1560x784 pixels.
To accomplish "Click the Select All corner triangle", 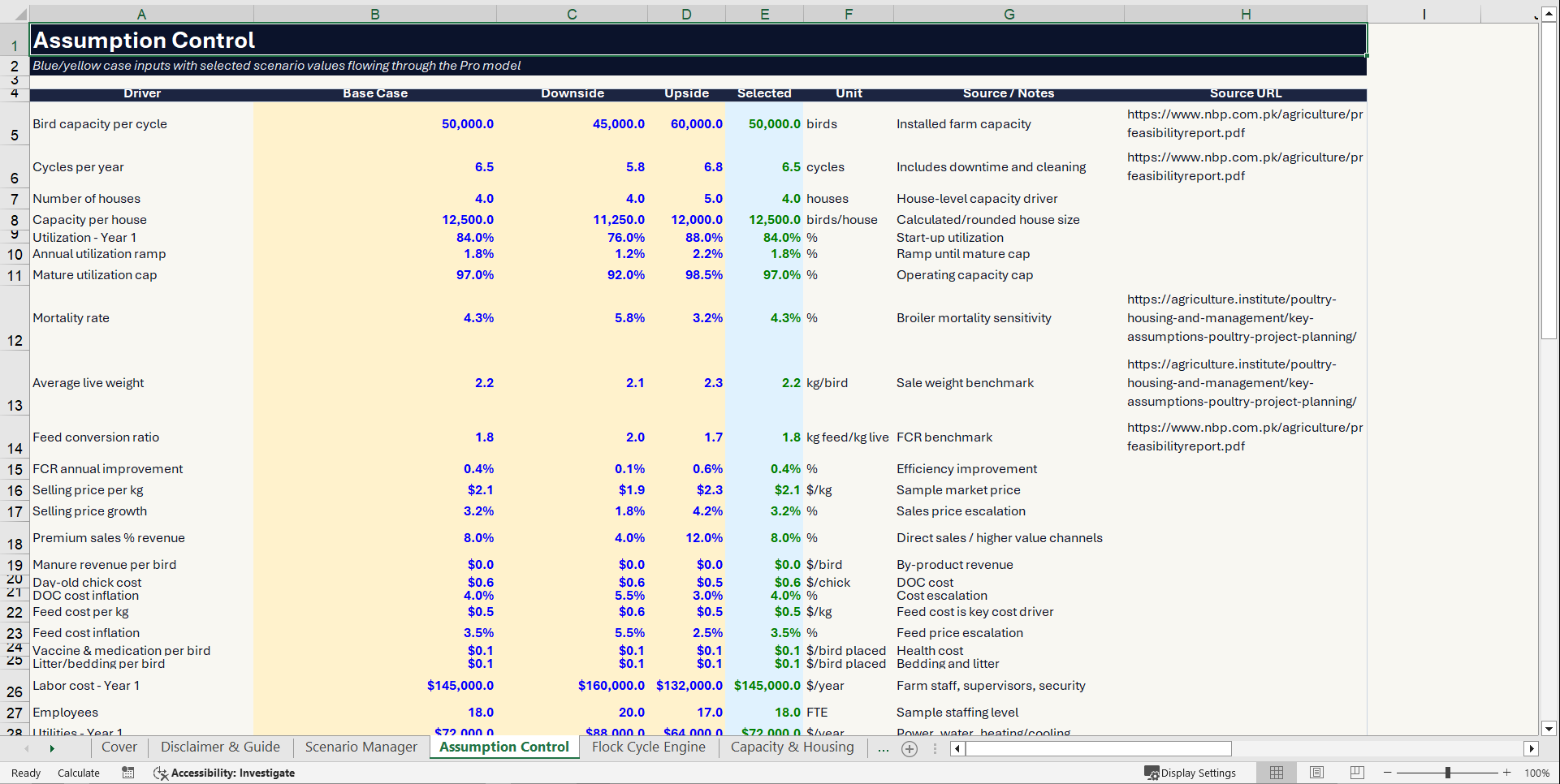I will (x=19, y=14).
